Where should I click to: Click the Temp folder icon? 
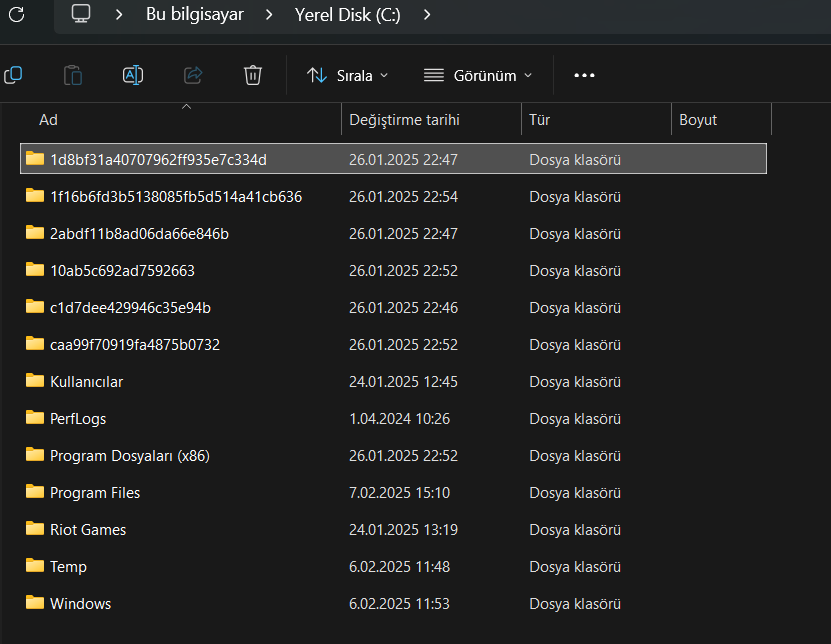[x=35, y=566]
